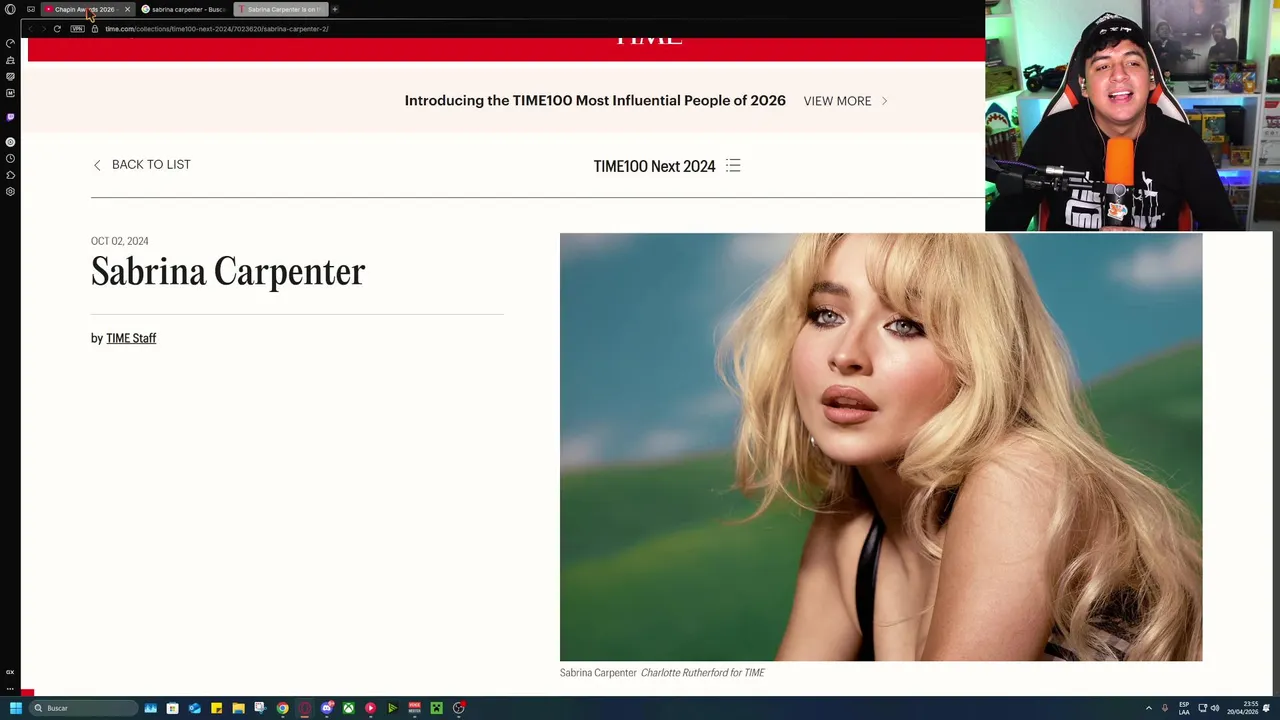
Task: Show hidden system tray icons
Action: tap(1148, 708)
